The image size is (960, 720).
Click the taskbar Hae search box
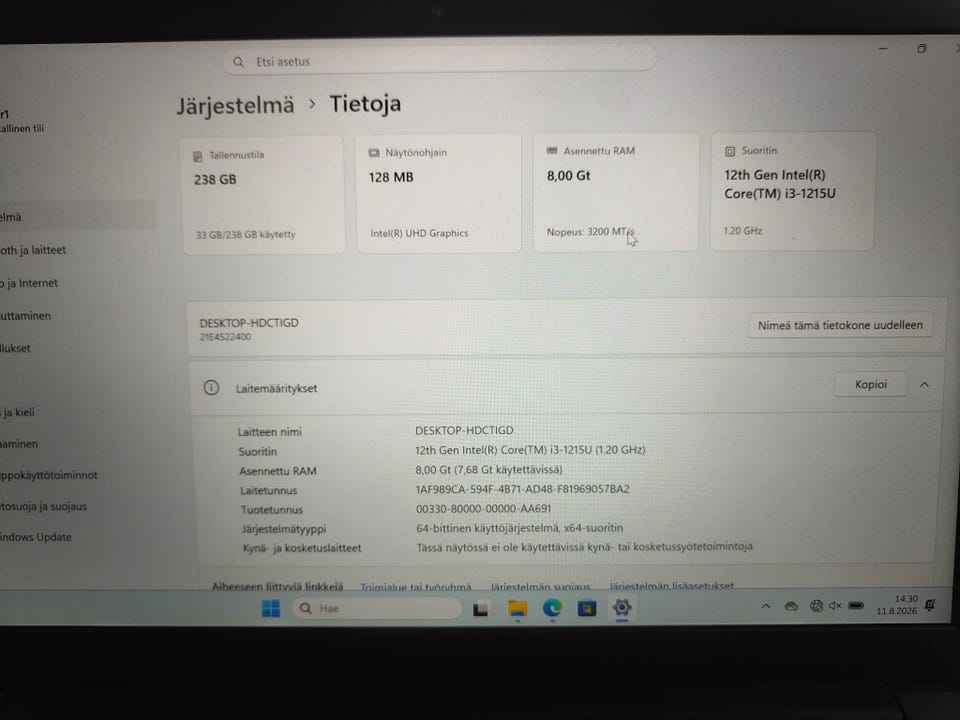tap(377, 608)
